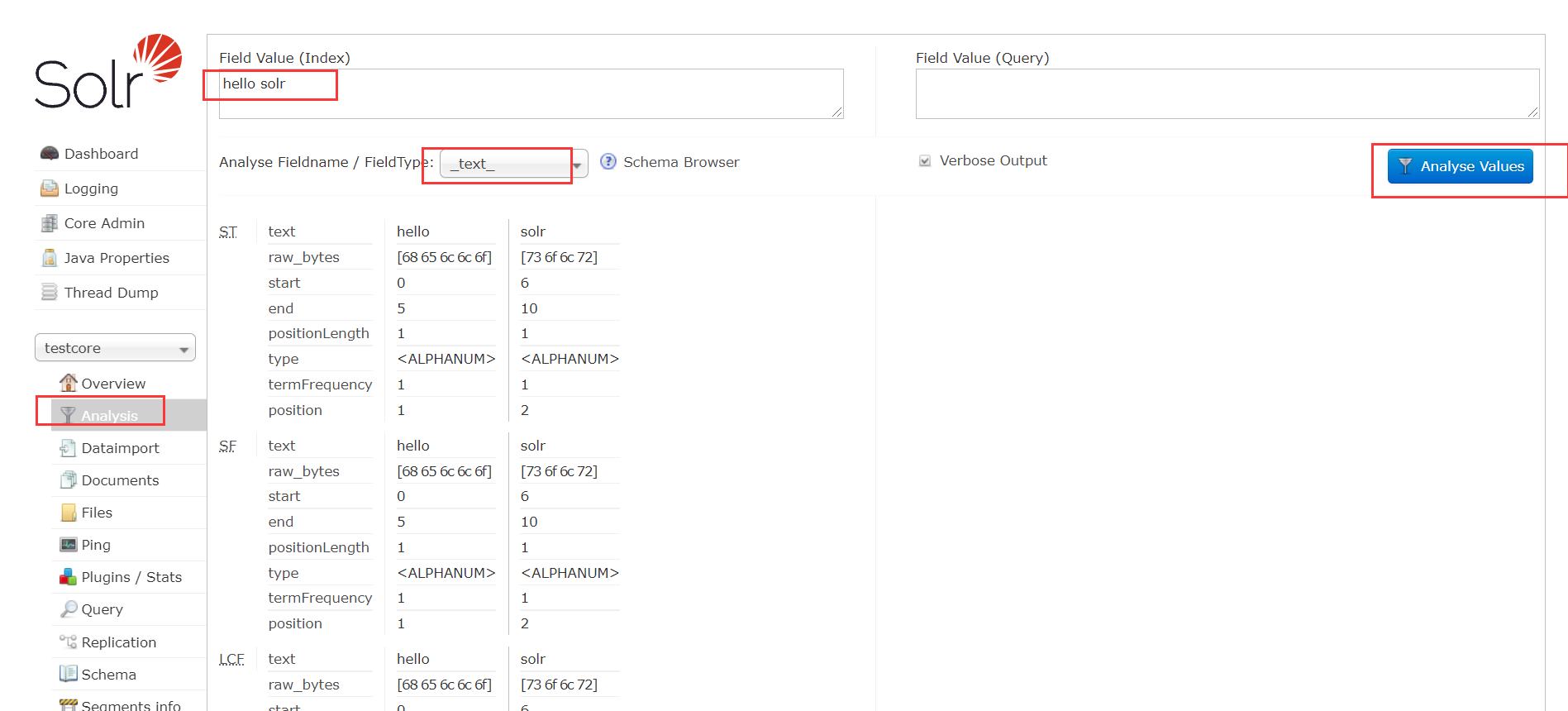Click the Segments info icon

(x=68, y=705)
